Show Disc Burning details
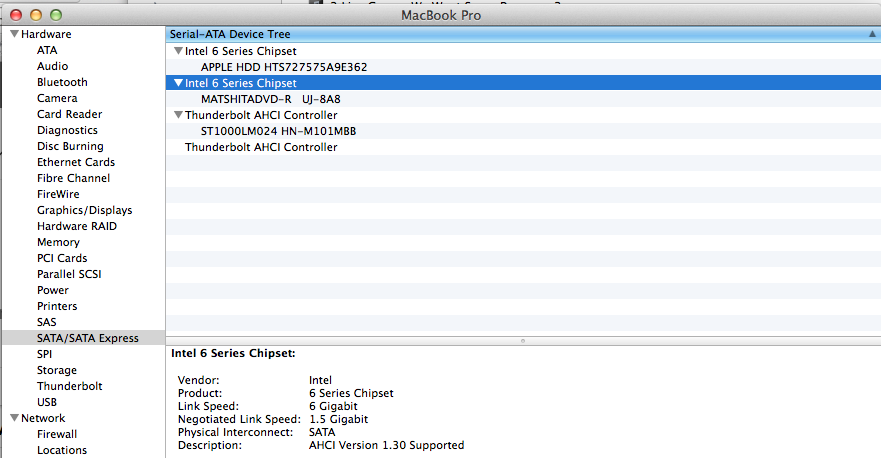The width and height of the screenshot is (881, 458). [x=70, y=146]
